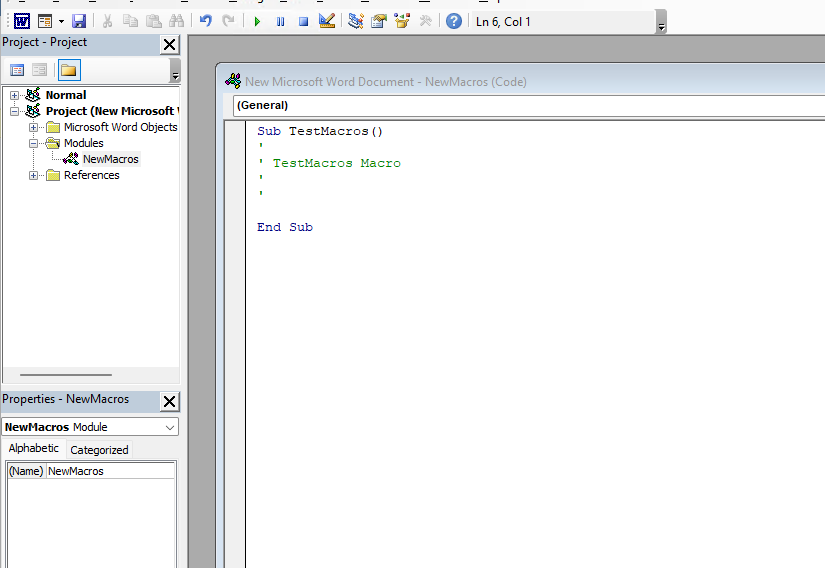Click the Find binoculars icon
The width and height of the screenshot is (825, 568).
177,21
